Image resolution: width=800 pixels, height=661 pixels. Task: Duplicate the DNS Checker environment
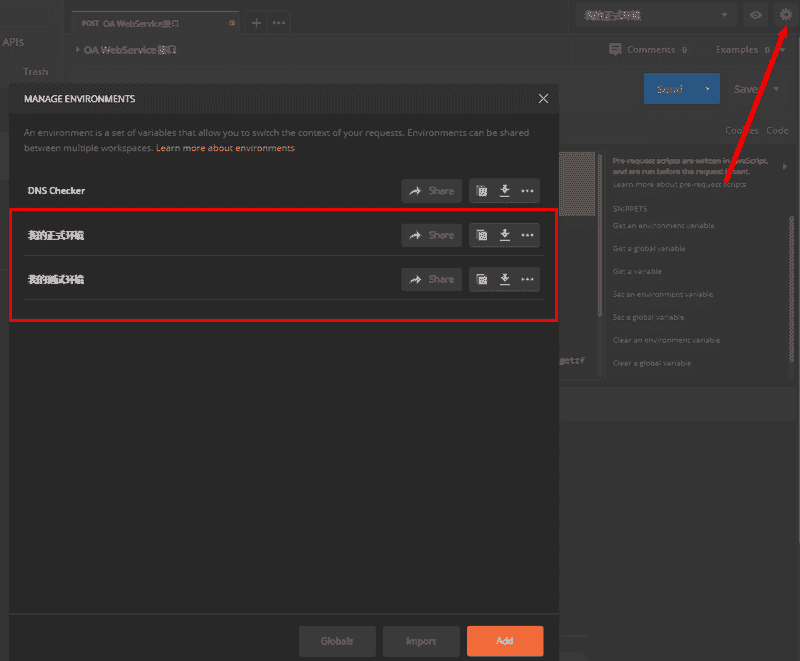pos(482,191)
